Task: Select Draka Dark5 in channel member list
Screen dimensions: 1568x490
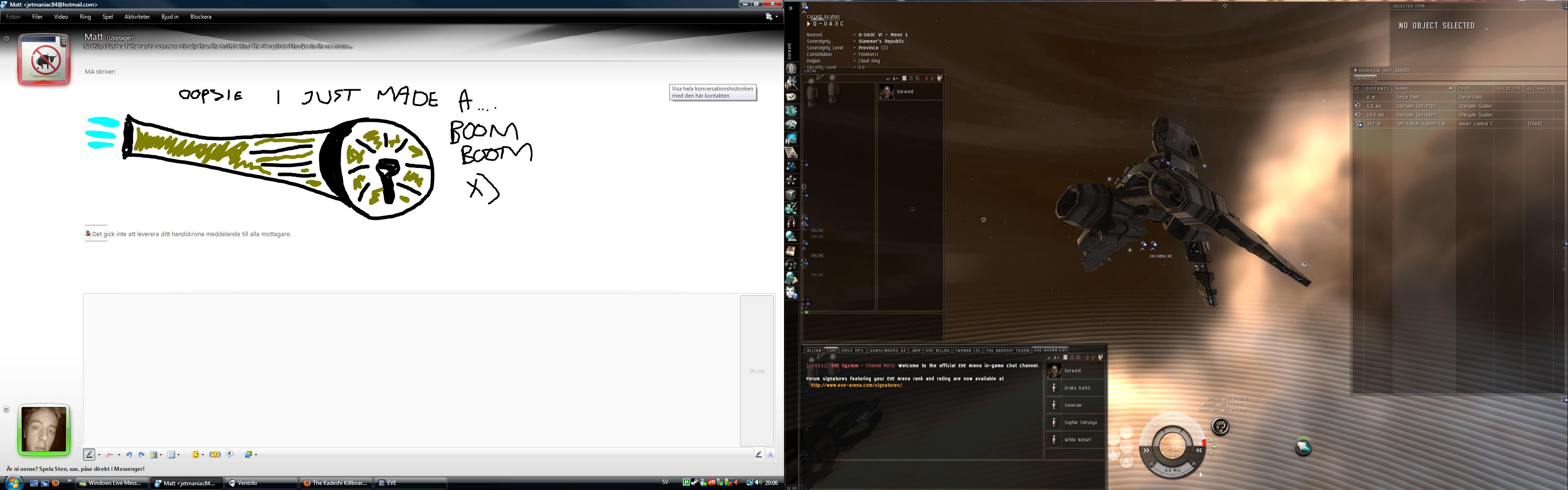Action: pyautogui.click(x=1075, y=388)
